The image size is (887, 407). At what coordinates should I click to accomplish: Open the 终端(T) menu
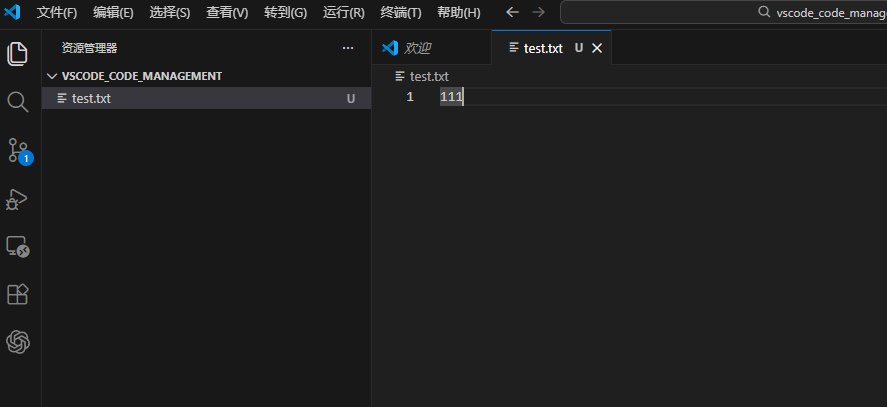coord(401,12)
